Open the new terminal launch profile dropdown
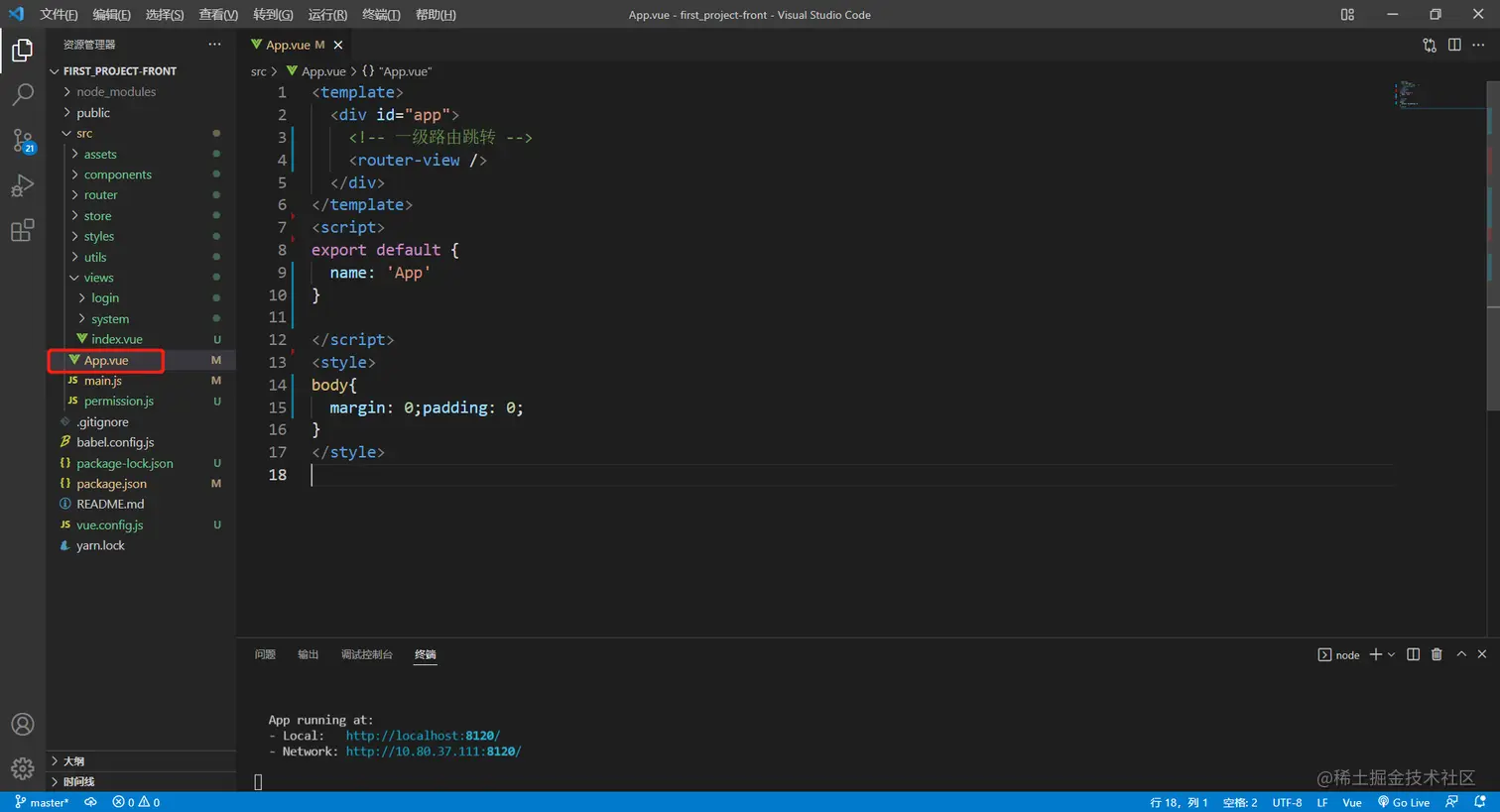The width and height of the screenshot is (1500, 812). (1391, 654)
